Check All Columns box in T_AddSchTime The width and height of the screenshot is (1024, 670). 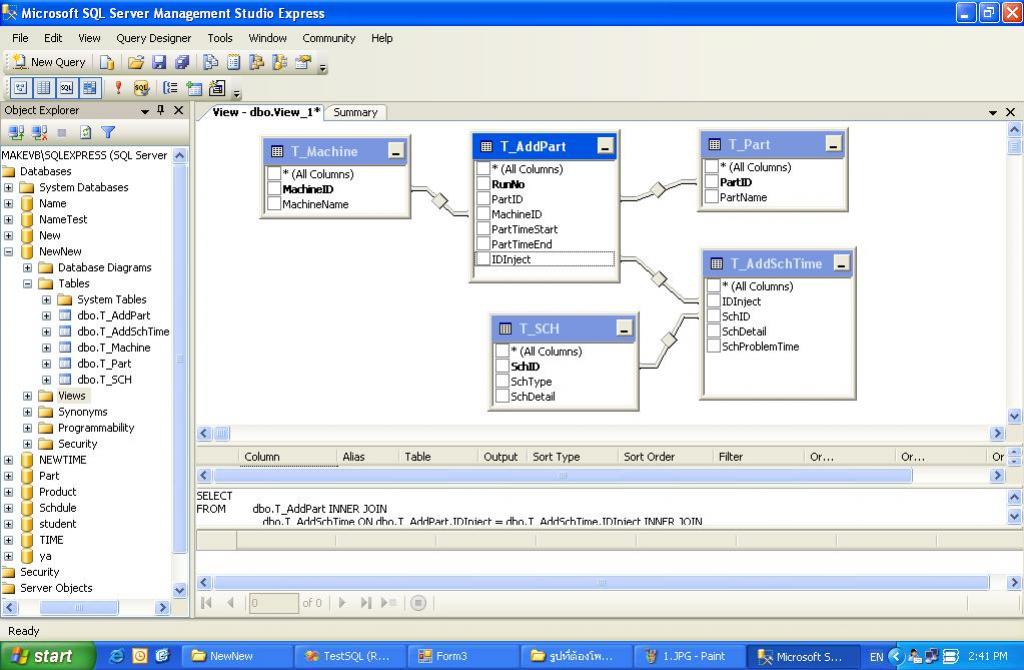click(x=714, y=286)
